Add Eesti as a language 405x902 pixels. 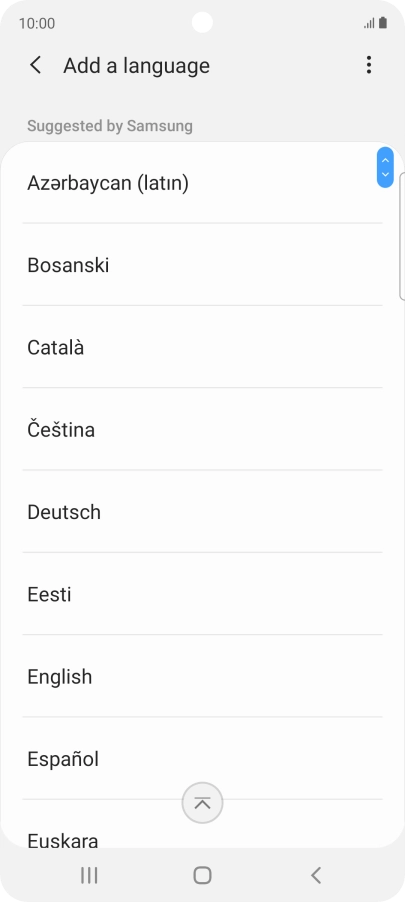click(202, 594)
